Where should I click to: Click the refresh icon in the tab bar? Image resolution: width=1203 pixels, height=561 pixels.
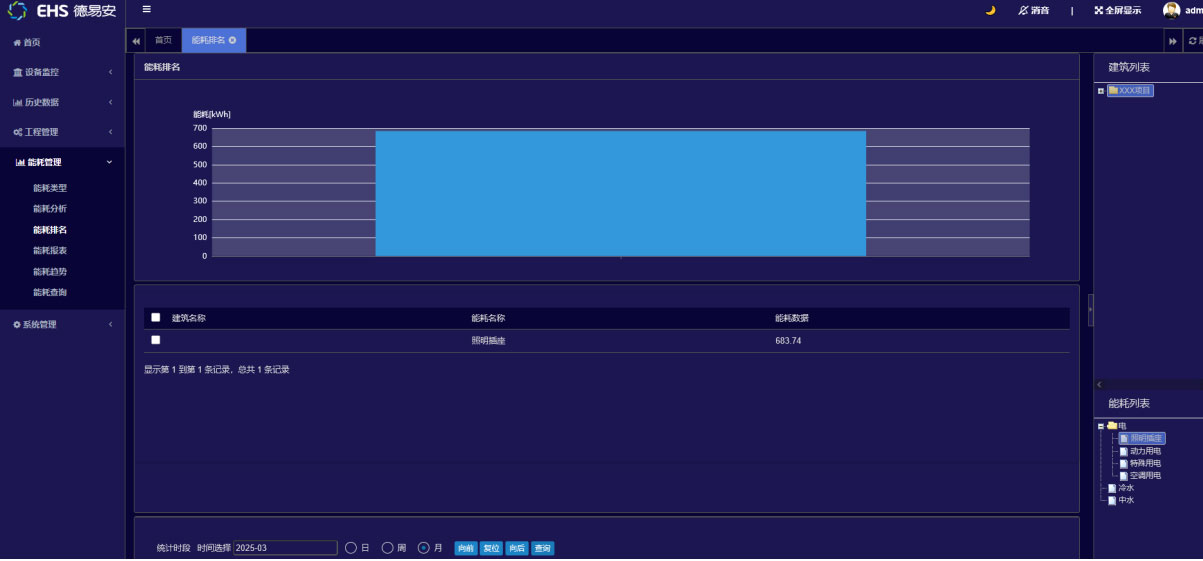pyautogui.click(x=1192, y=41)
